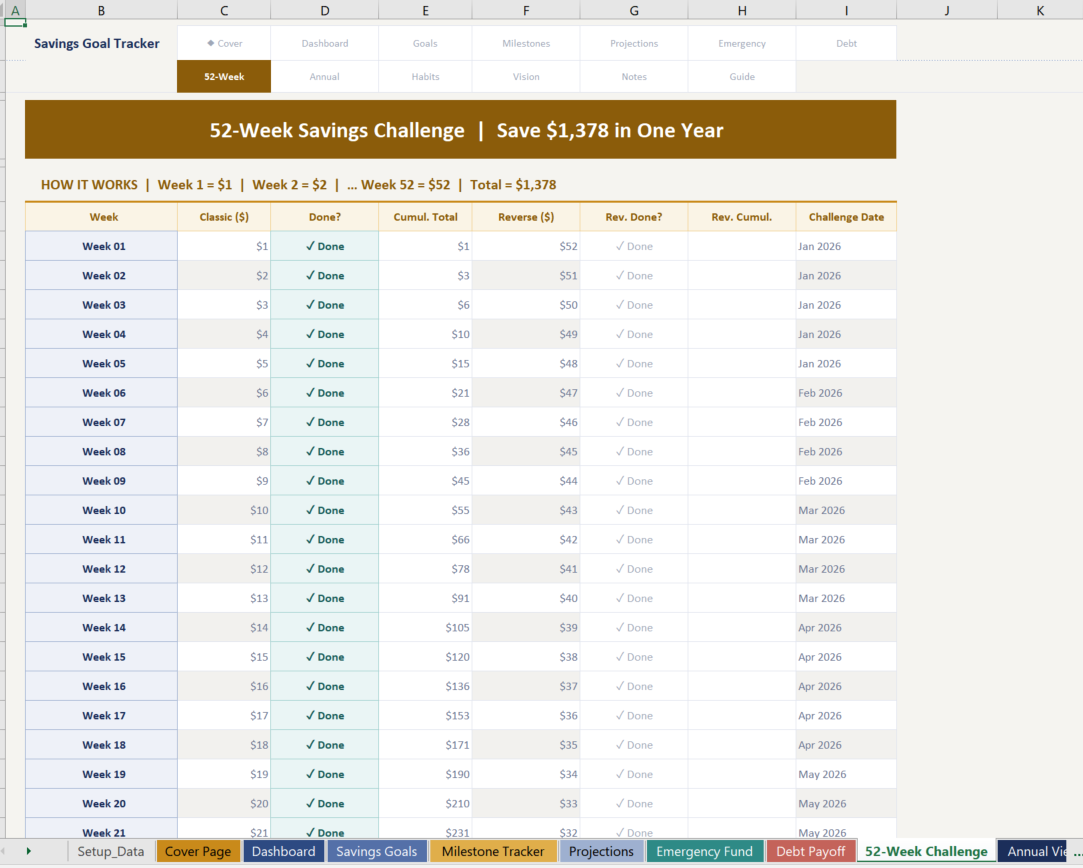Switch to Cover Page sheet tab
The height and width of the screenshot is (868, 1083).
pos(198,851)
